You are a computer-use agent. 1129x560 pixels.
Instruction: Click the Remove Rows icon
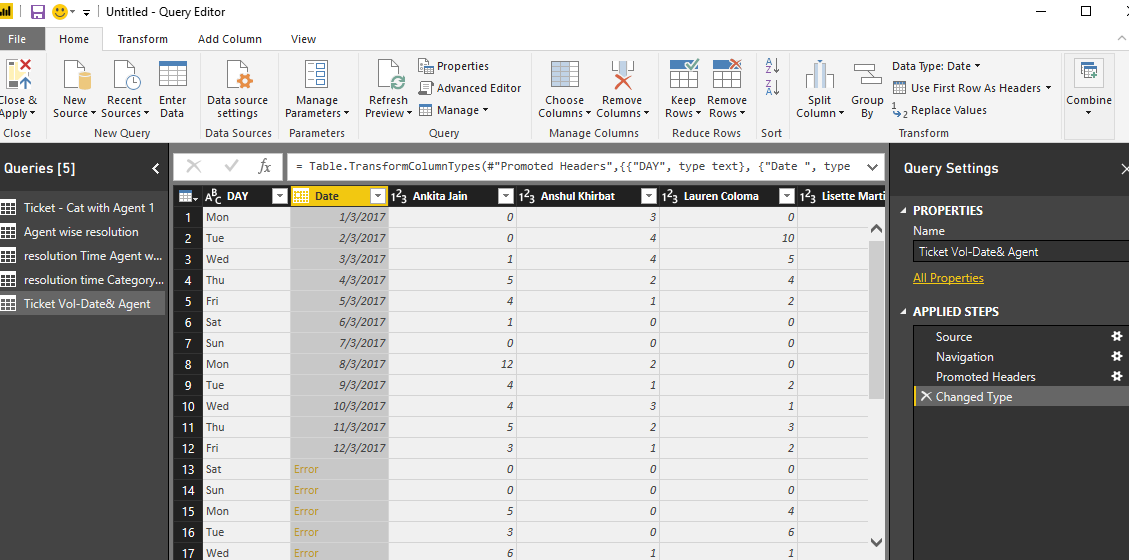tap(727, 75)
